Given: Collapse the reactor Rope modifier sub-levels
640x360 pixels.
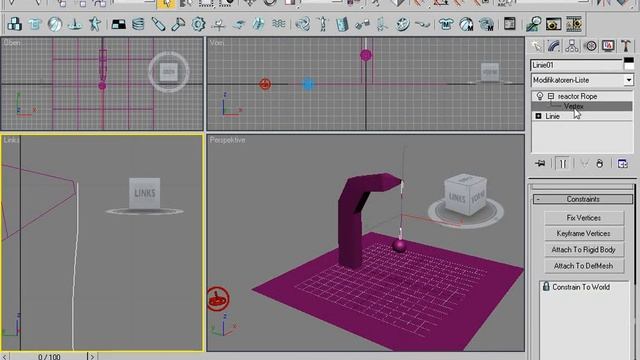Looking at the screenshot, I should click(x=551, y=96).
